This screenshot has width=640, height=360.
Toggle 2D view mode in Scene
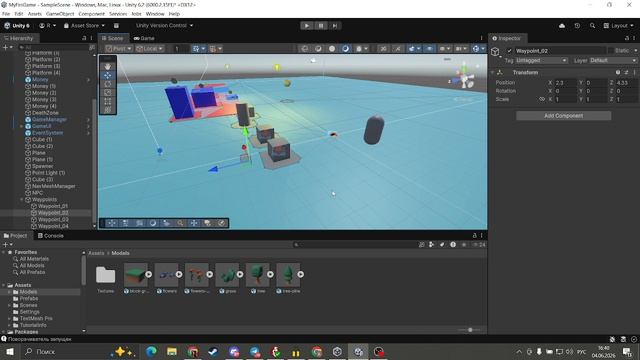[x=383, y=49]
